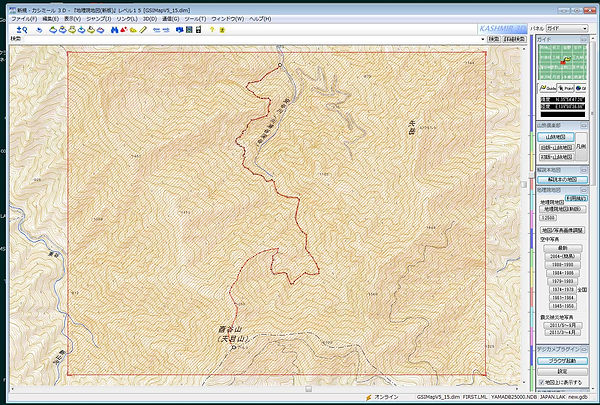Collapse the 山旅倶楽部 panel section
The image size is (600, 405).
(583, 126)
